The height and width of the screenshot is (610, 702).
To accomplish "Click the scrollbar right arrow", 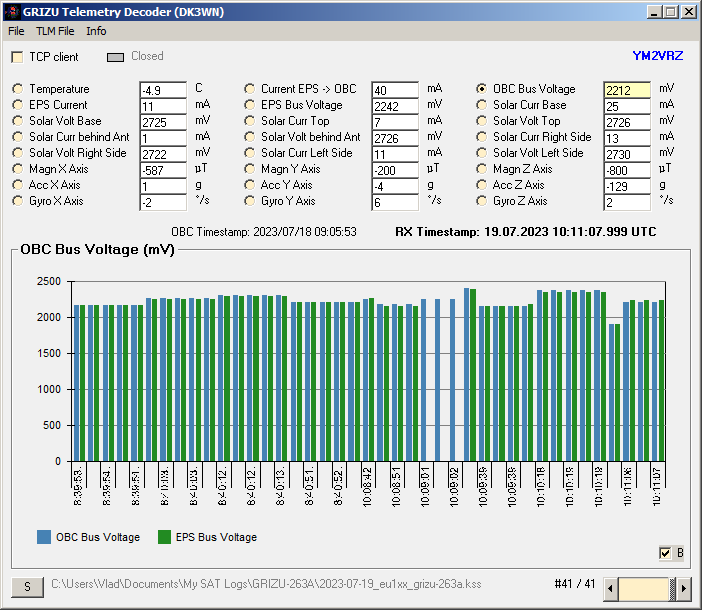I will point(684,588).
